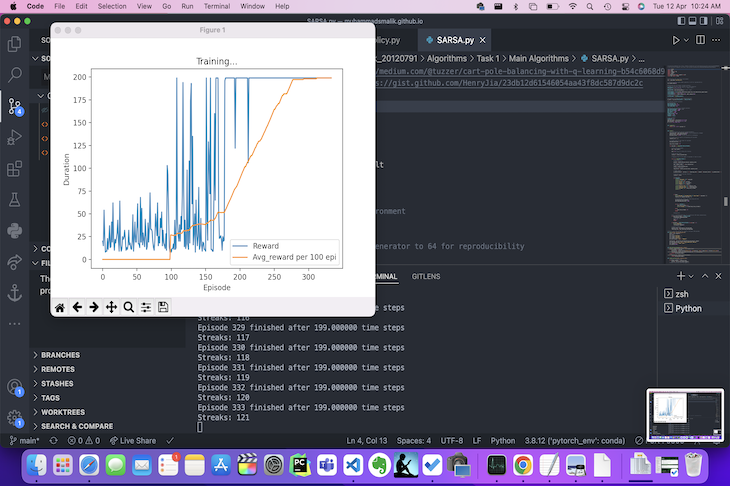Open the Terminal menu in menu bar
Image resolution: width=730 pixels, height=486 pixels.
point(216,6)
